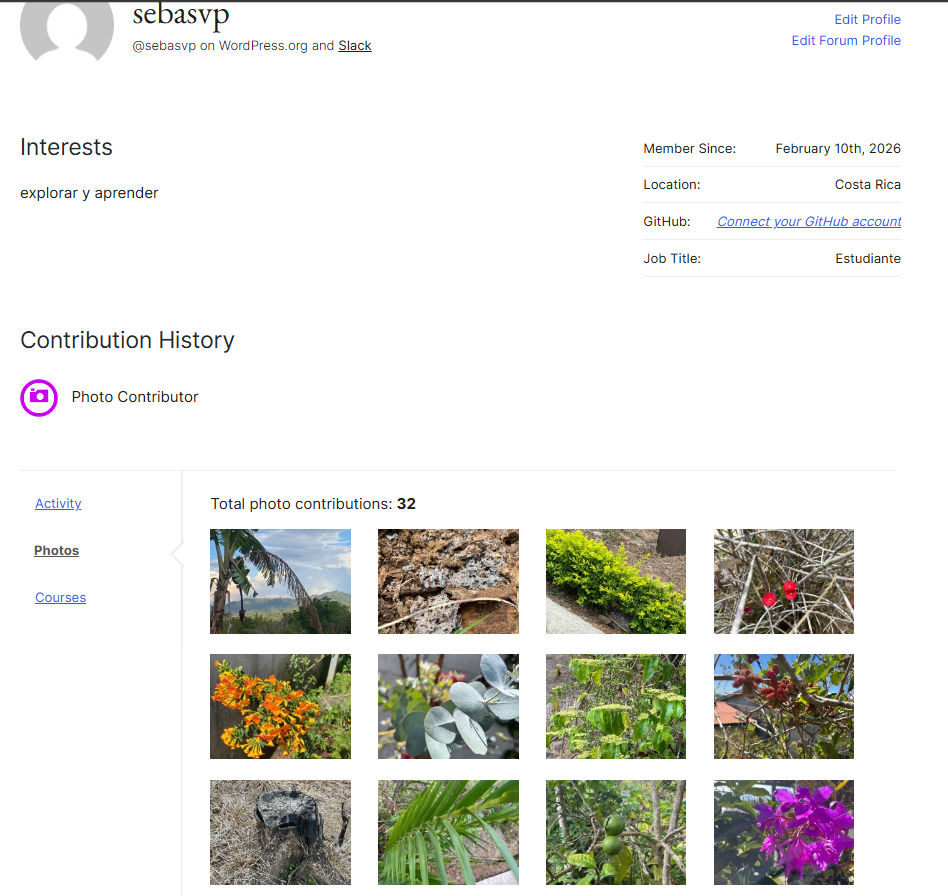The image size is (948, 896).
Task: Open the Edit Profile link
Action: coord(867,19)
